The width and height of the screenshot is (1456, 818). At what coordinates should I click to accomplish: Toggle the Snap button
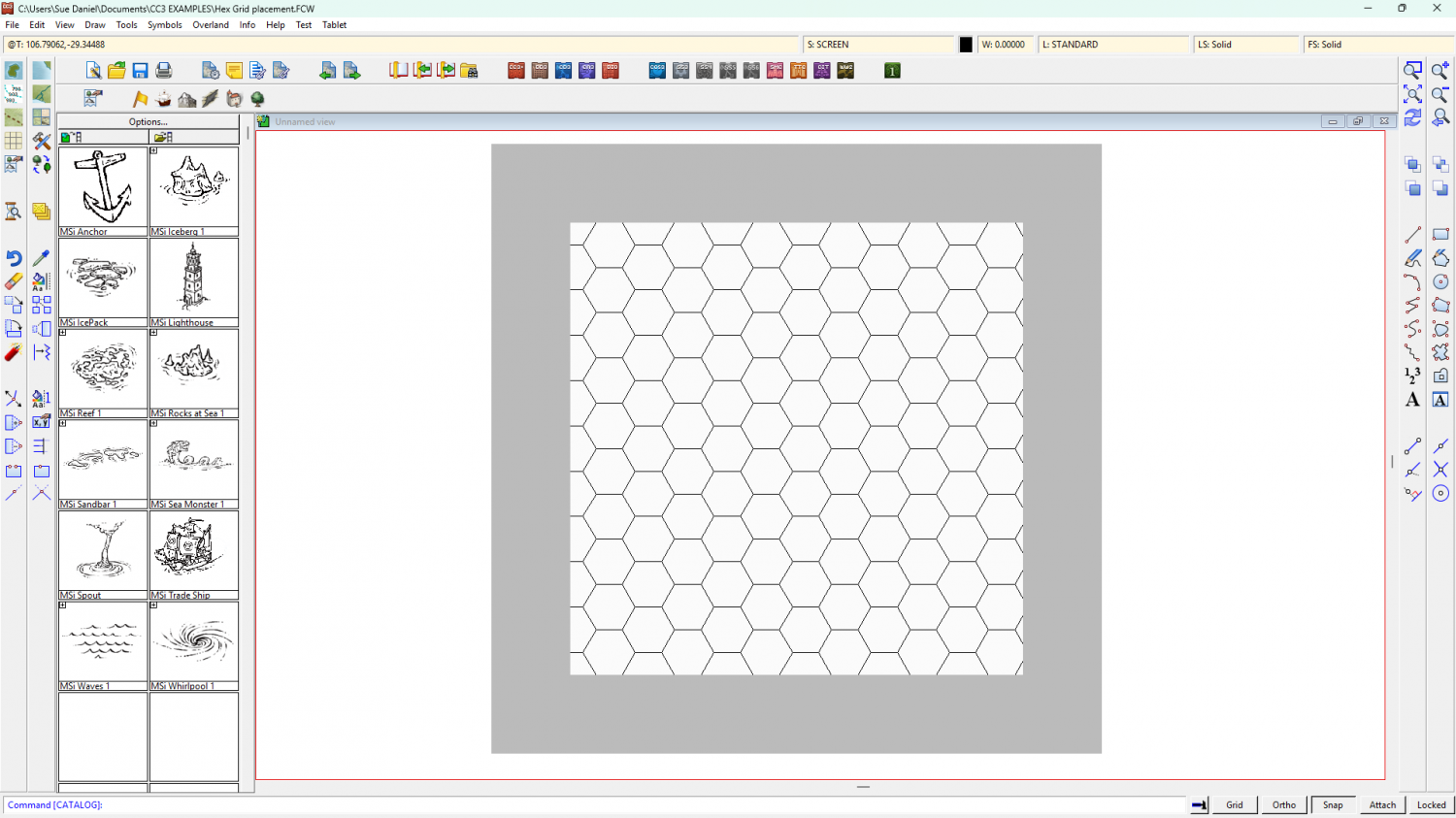click(1333, 804)
